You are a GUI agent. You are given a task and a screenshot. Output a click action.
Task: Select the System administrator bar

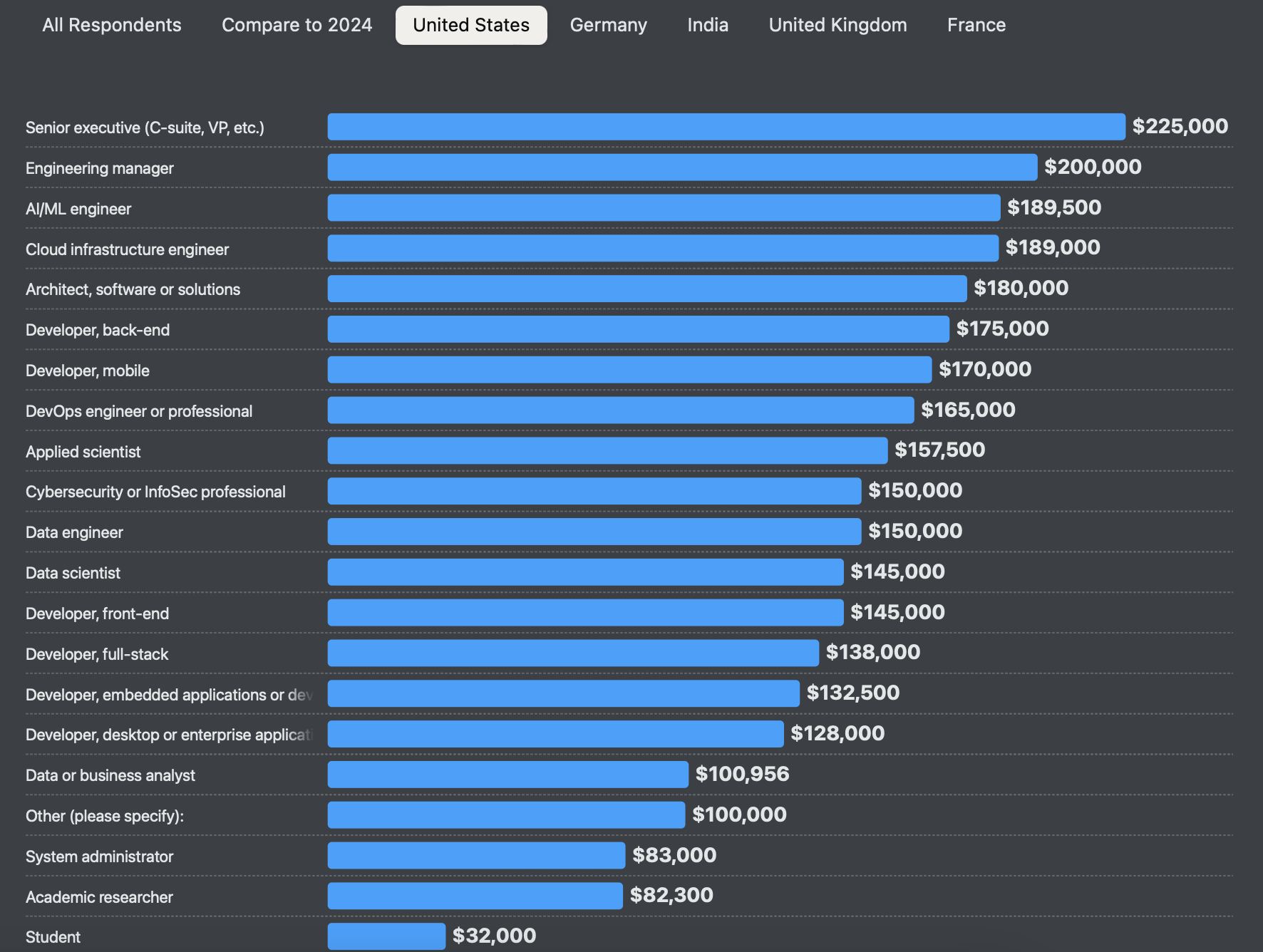[x=476, y=855]
